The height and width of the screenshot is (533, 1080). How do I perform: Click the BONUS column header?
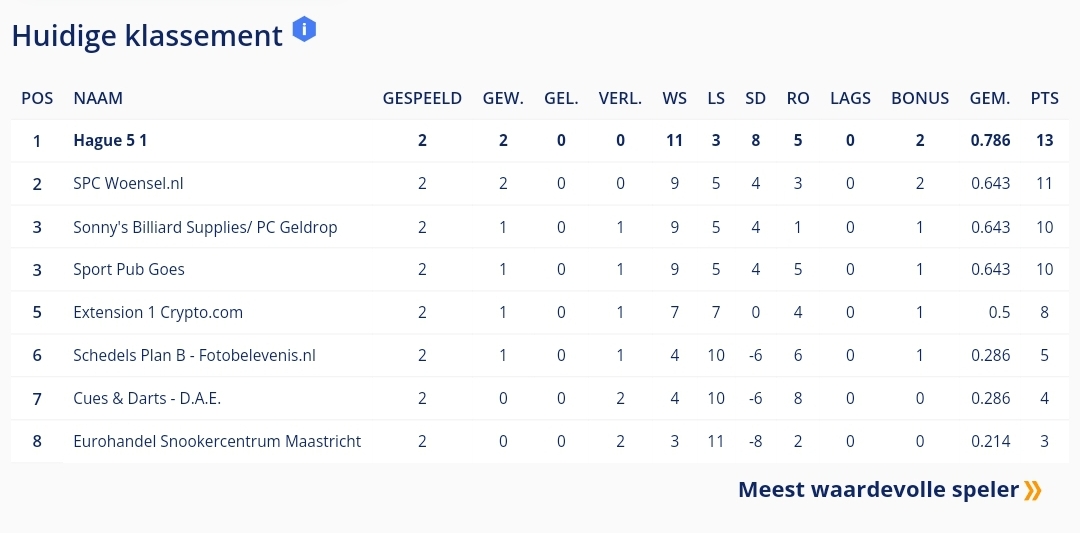pos(920,98)
